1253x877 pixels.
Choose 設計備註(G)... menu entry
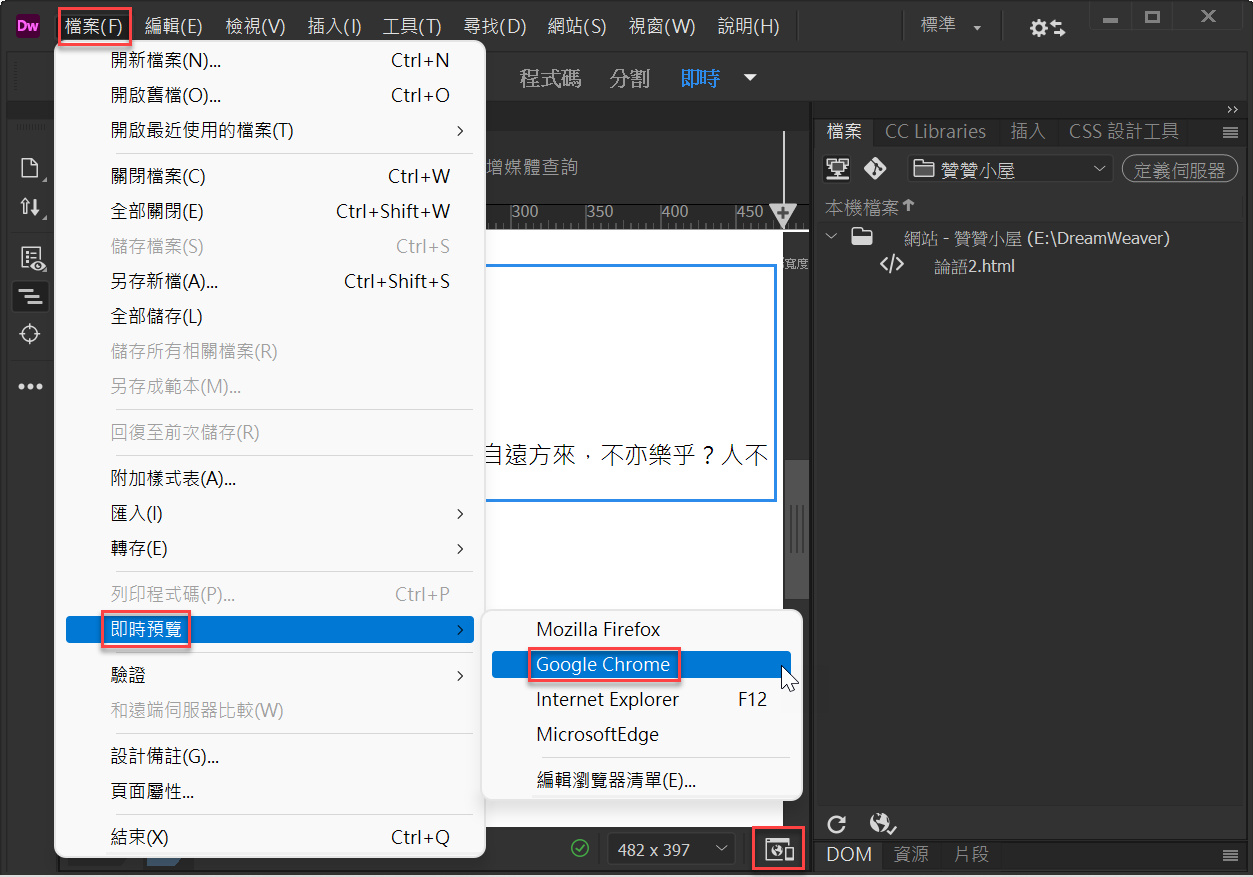270,756
